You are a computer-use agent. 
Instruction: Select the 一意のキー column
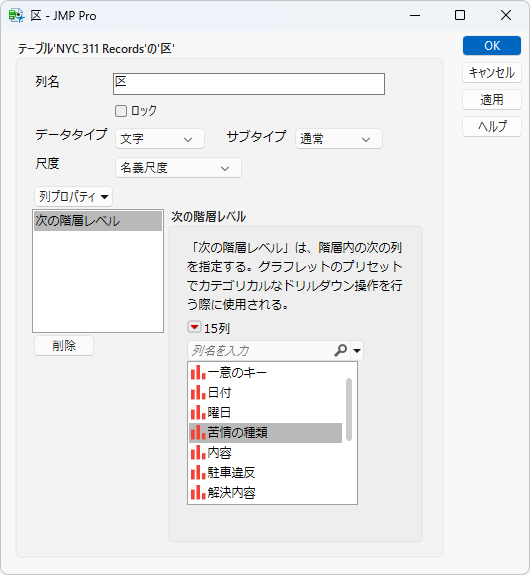coord(266,373)
